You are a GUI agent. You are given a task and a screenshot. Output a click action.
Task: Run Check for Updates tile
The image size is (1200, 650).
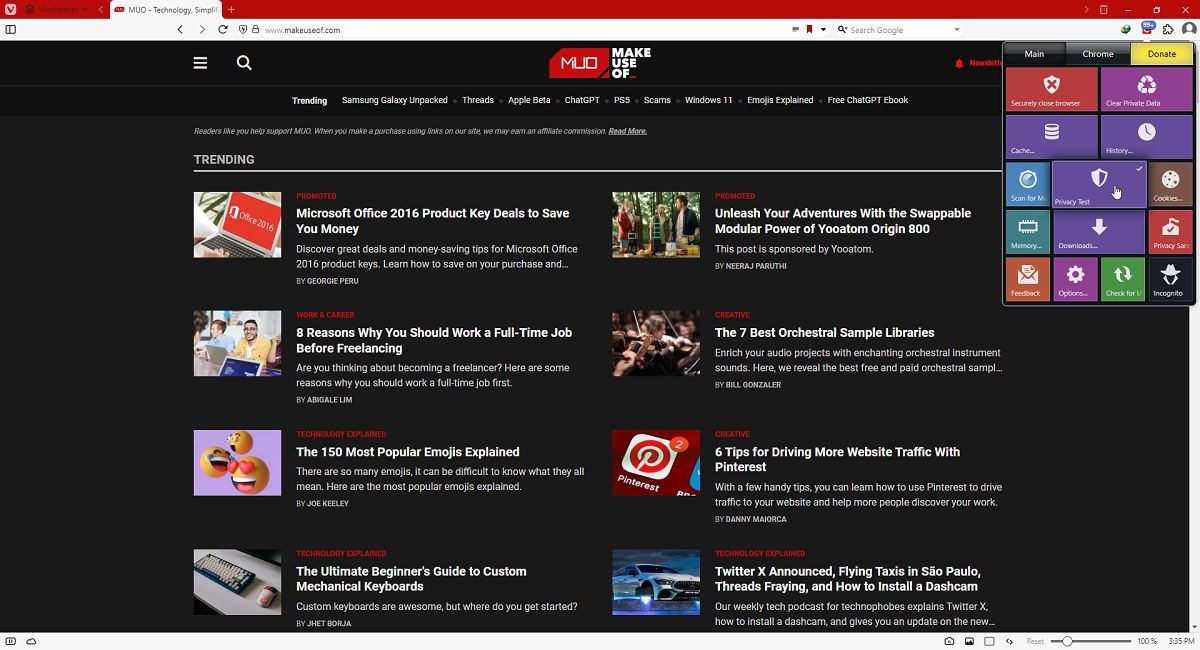pyautogui.click(x=1121, y=279)
